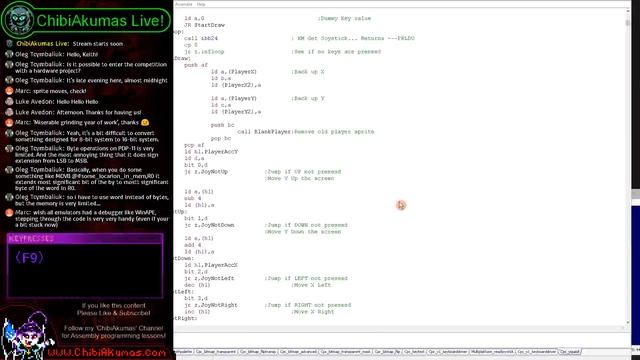Click the ';Move X Left' comment
640x360 pixels.
pyautogui.click(x=311, y=285)
